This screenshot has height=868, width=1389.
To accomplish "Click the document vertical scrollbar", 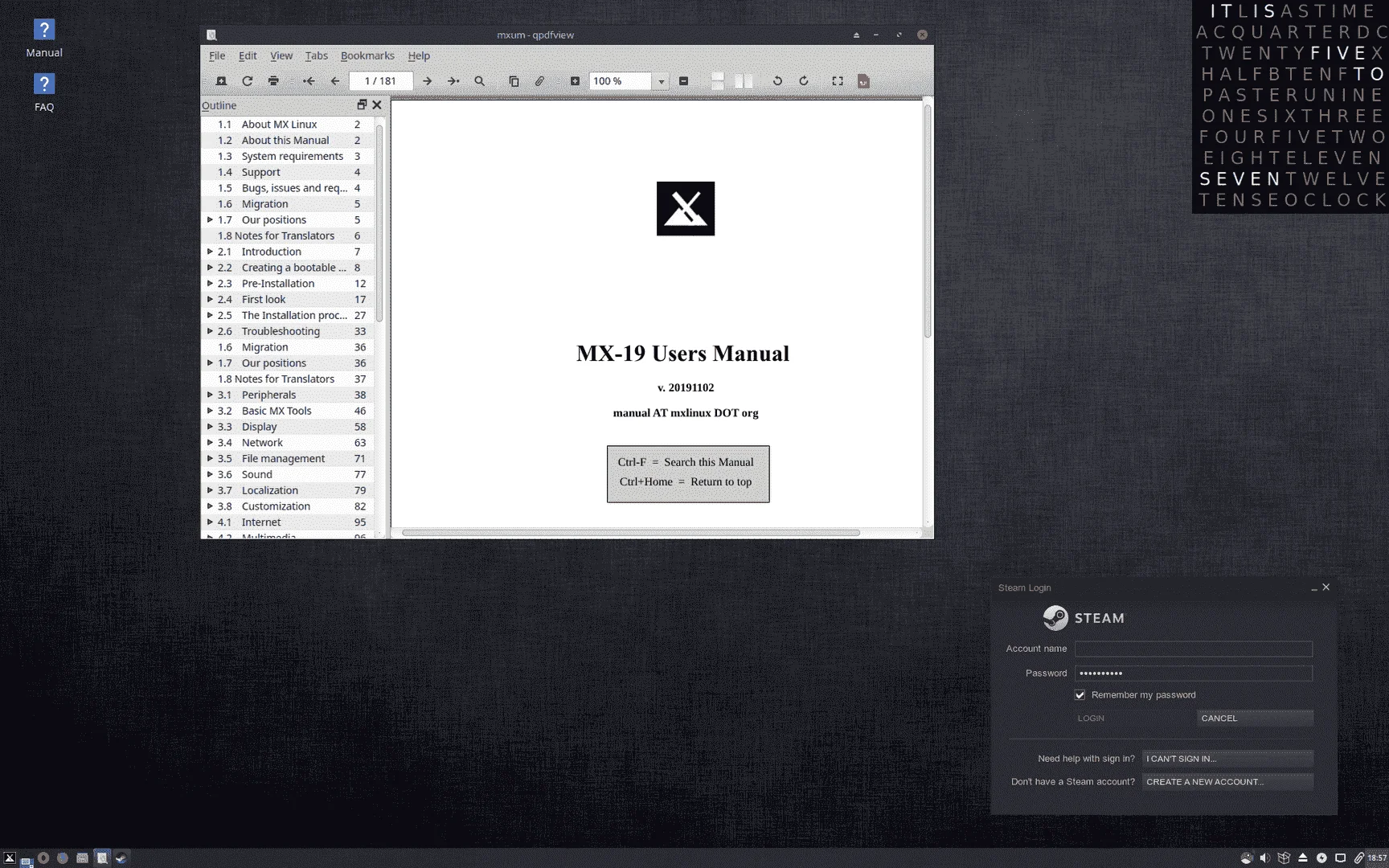I will 928,221.
